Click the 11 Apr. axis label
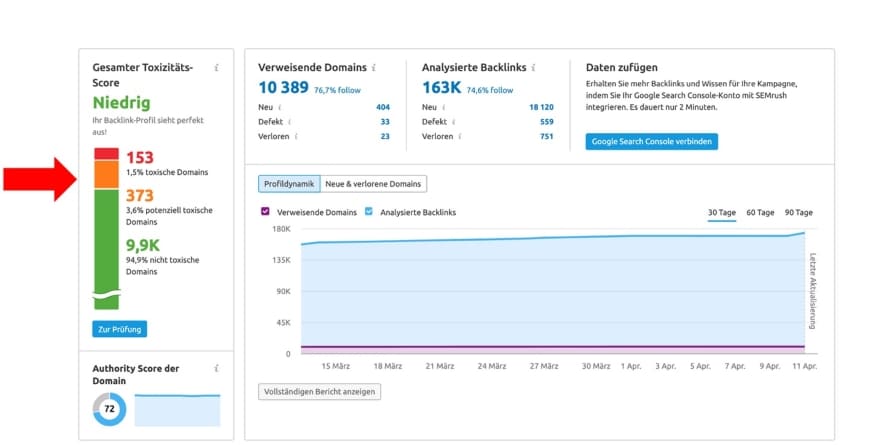 [805, 366]
